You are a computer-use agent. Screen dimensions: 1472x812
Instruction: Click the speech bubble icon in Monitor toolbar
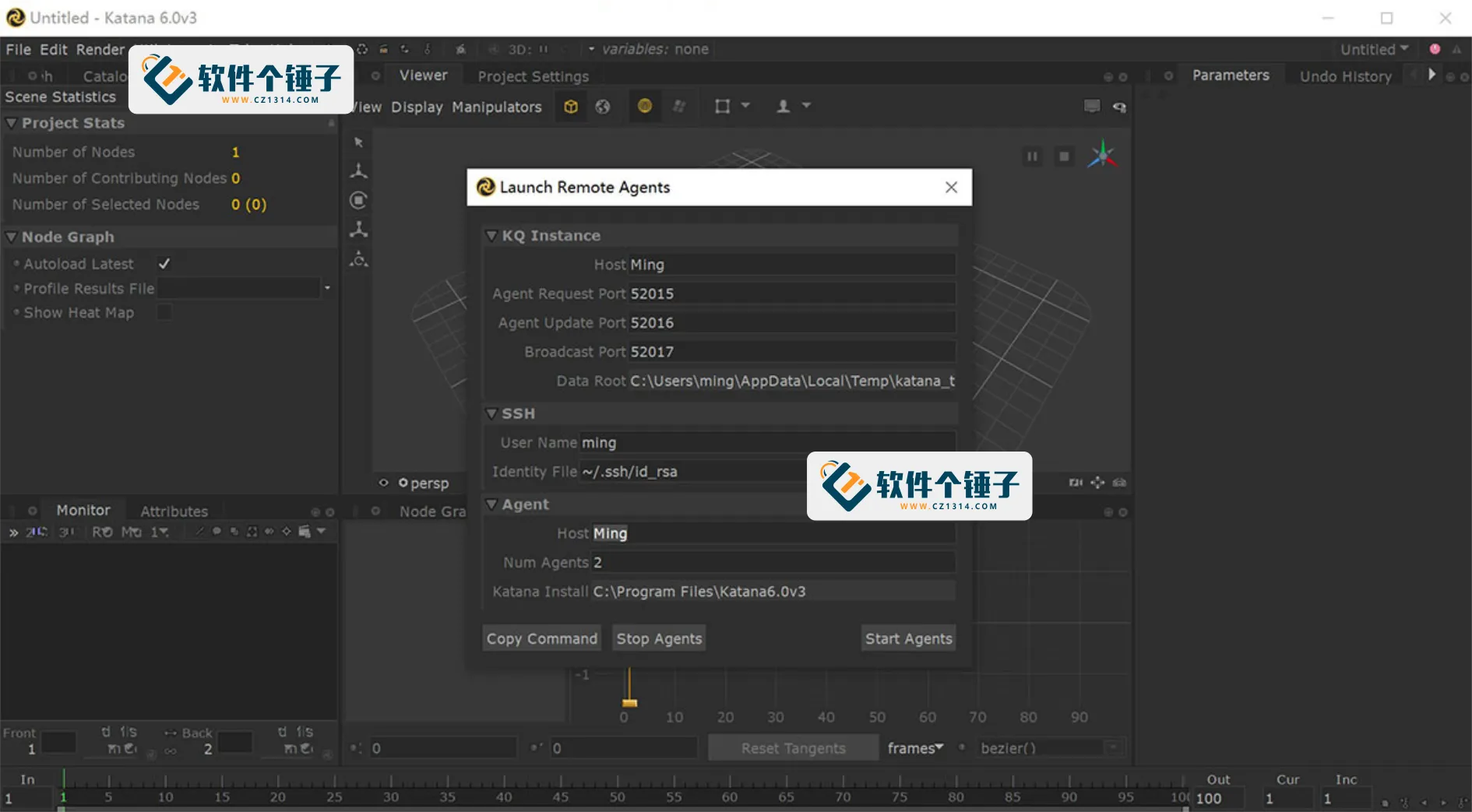click(217, 531)
